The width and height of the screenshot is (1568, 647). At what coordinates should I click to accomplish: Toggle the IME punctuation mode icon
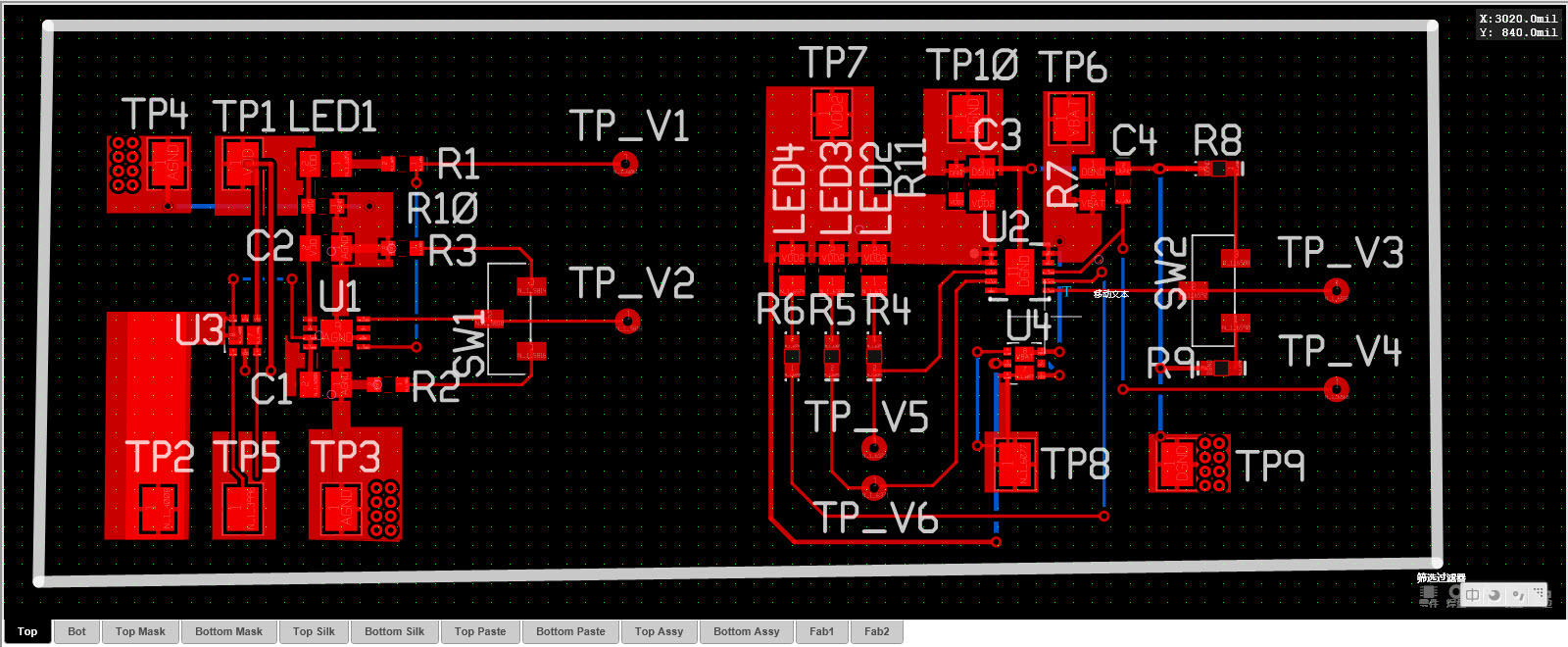1517,595
